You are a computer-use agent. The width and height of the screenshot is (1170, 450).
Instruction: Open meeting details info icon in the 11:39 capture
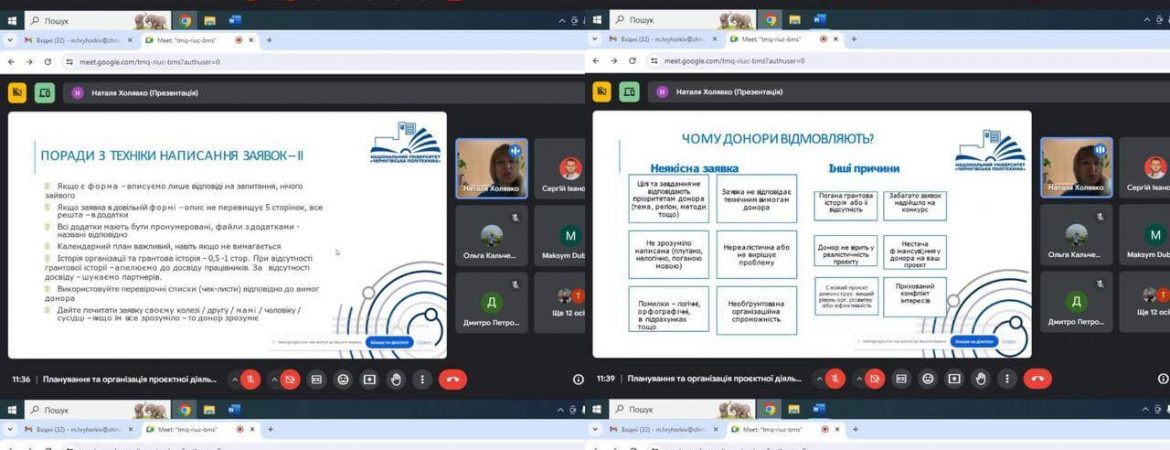pos(1163,379)
